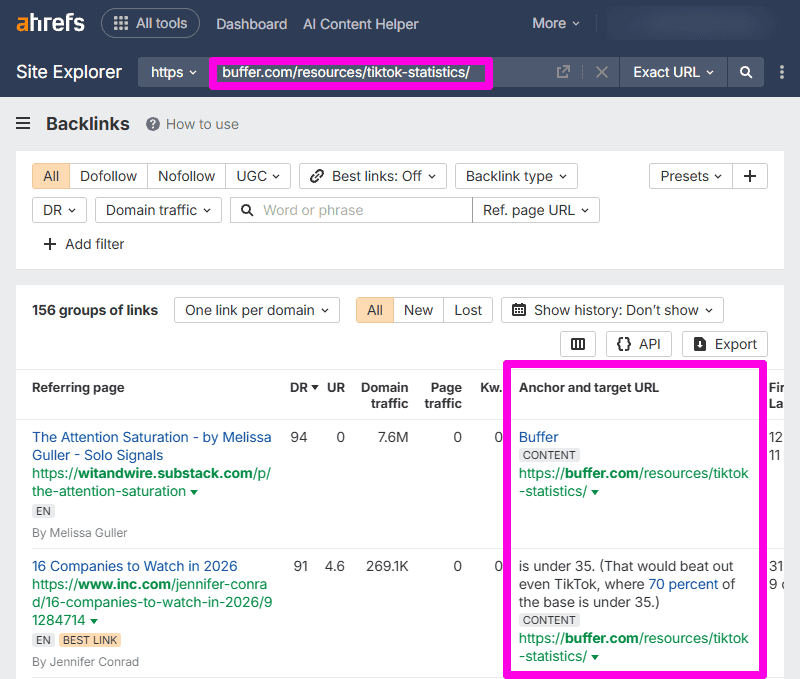Click the API button
Viewport: 800px width, 679px height.
pyautogui.click(x=639, y=344)
